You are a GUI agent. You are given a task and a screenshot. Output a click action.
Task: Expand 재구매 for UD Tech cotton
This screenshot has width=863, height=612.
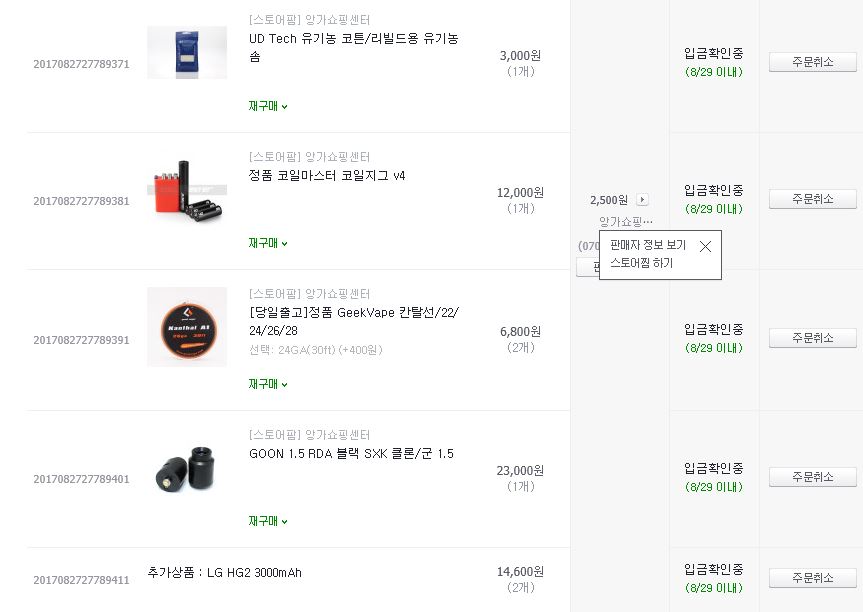(268, 106)
